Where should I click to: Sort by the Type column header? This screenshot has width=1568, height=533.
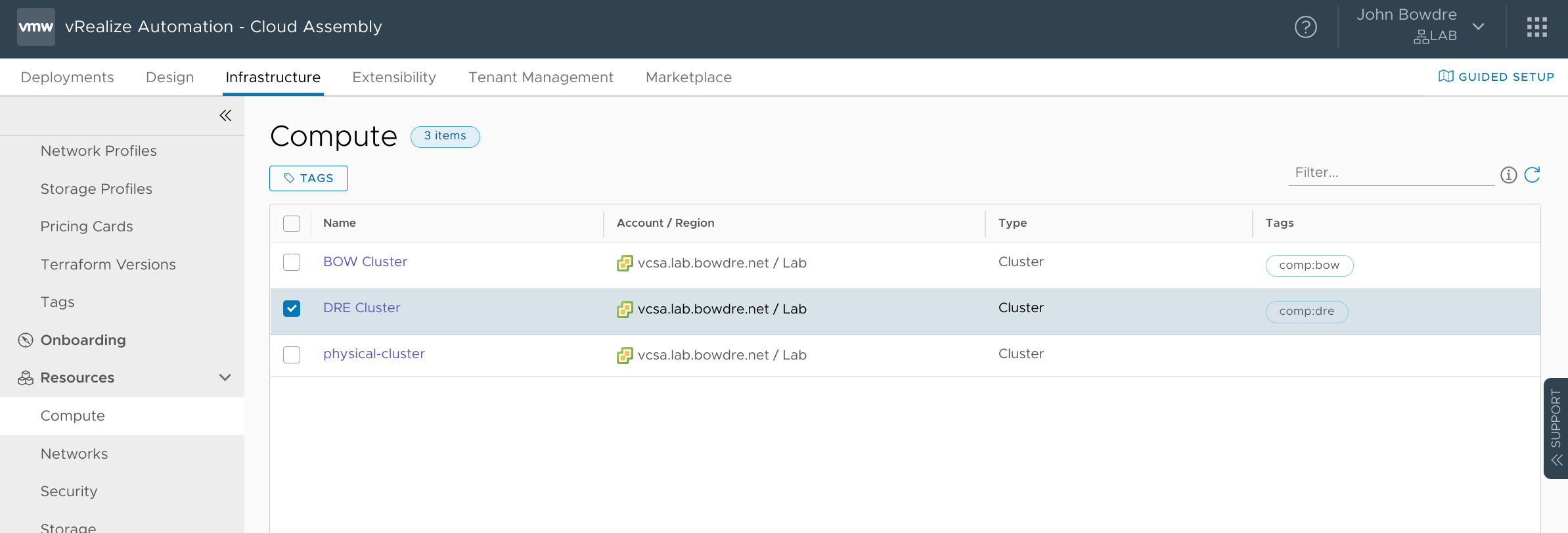[x=1013, y=223]
